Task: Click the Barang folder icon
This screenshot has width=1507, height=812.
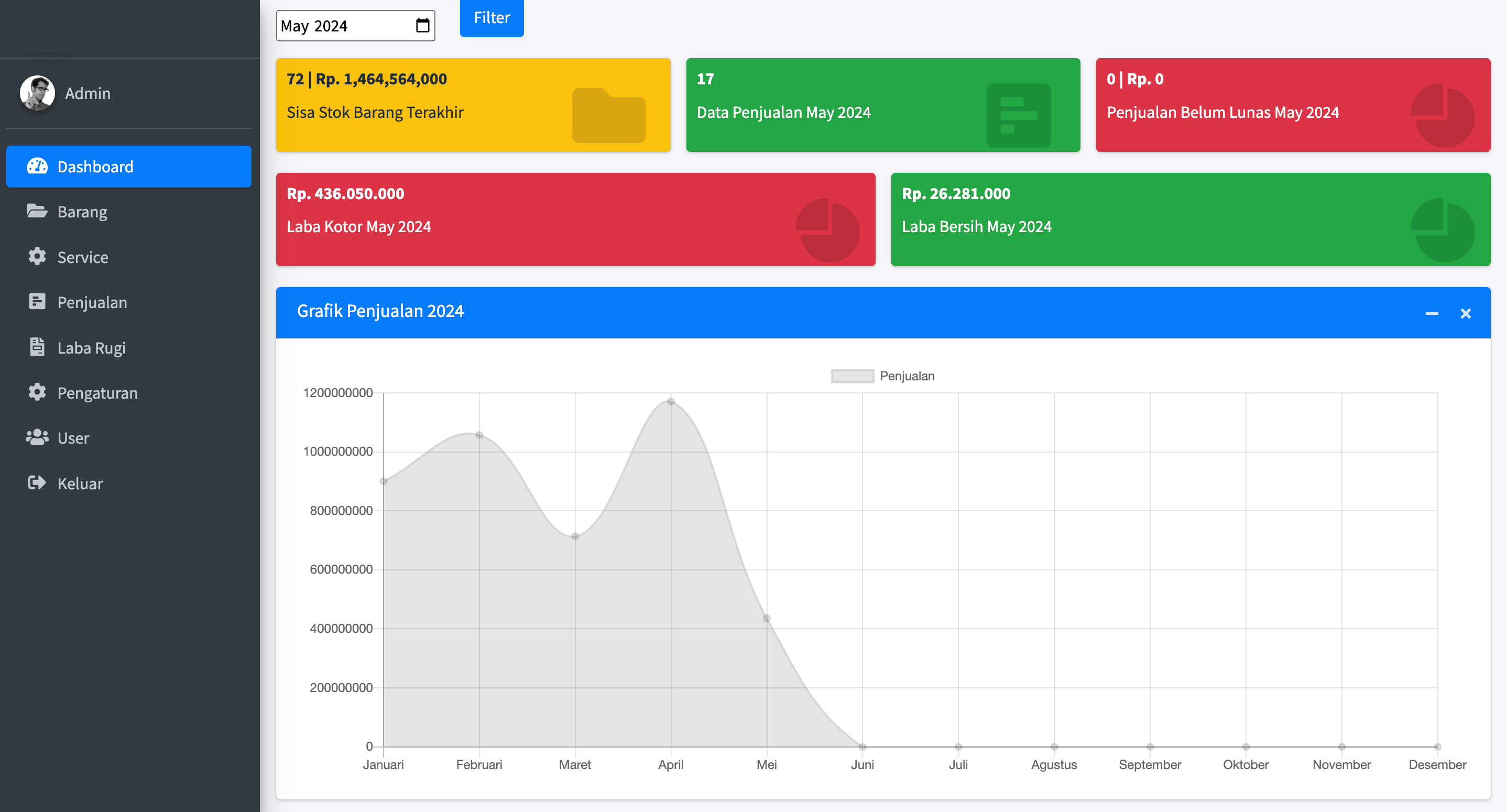Action: point(37,211)
